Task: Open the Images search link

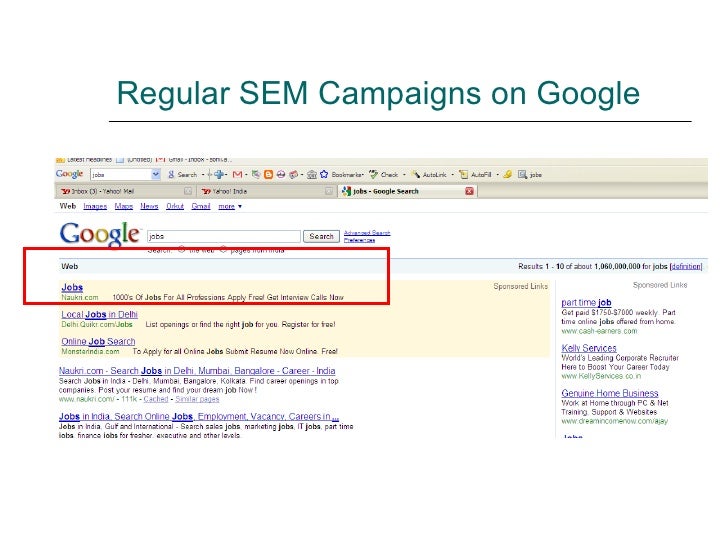Action: [x=95, y=207]
